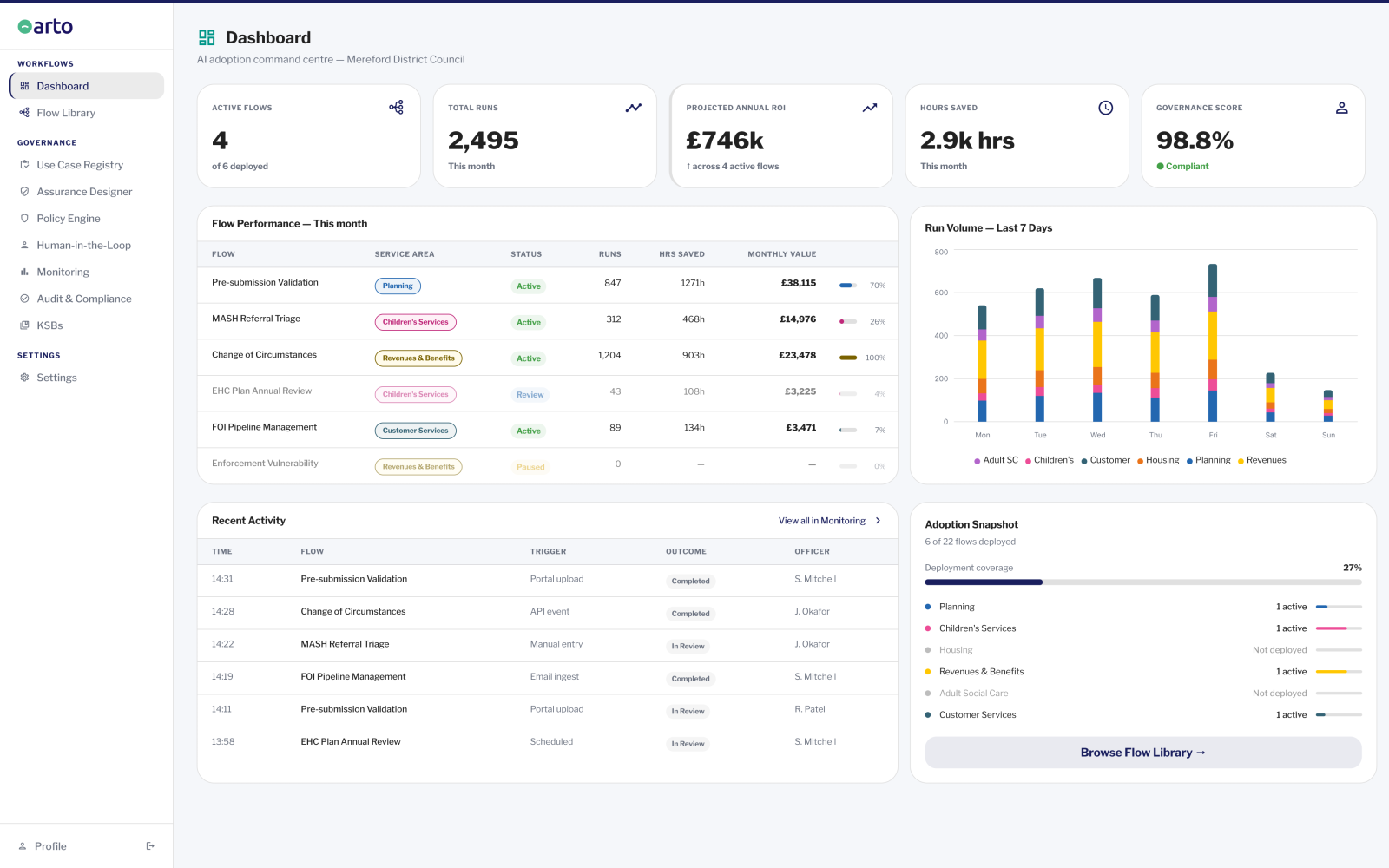Click Pre-submission Validation 70% progress bar
Screen dimensions: 1389x868
pyautogui.click(x=848, y=286)
